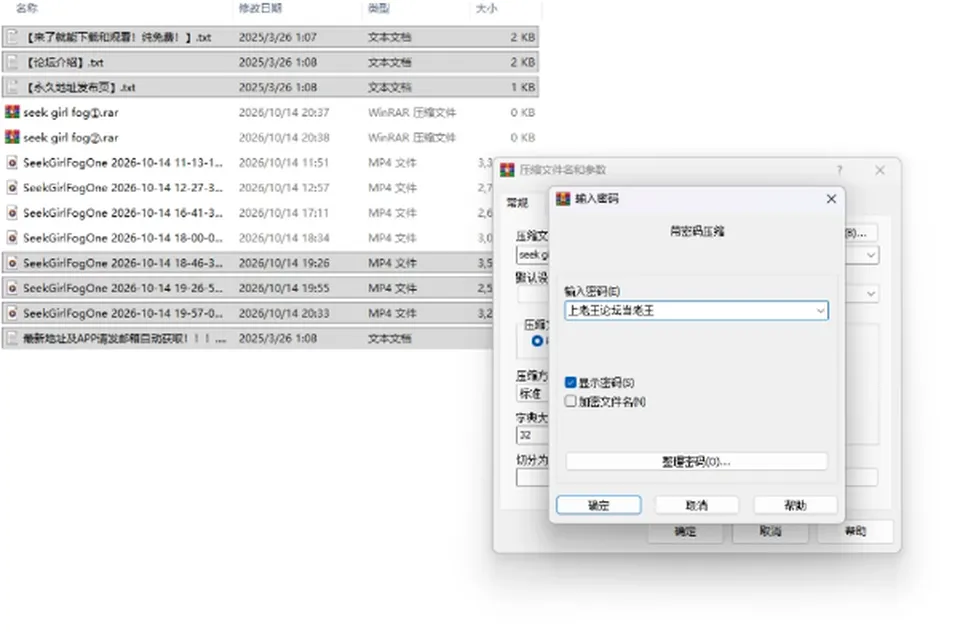Switch to the 常规 tab
The width and height of the screenshot is (960, 637).
click(517, 203)
